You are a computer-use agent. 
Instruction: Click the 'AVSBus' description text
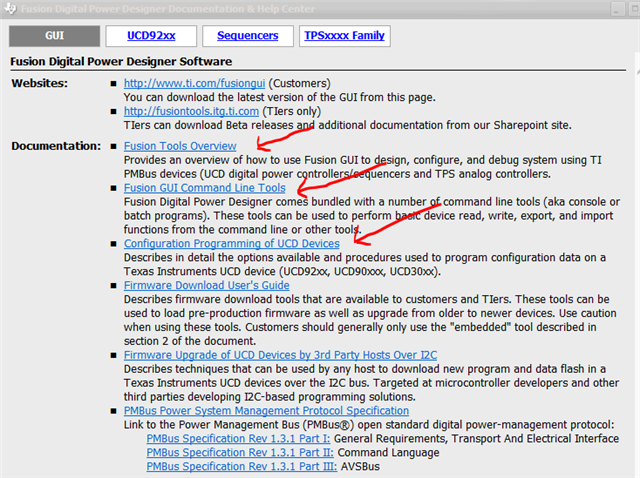click(360, 466)
